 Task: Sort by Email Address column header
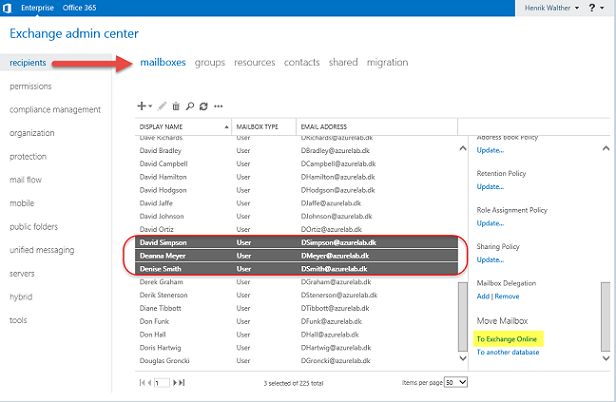click(377, 127)
